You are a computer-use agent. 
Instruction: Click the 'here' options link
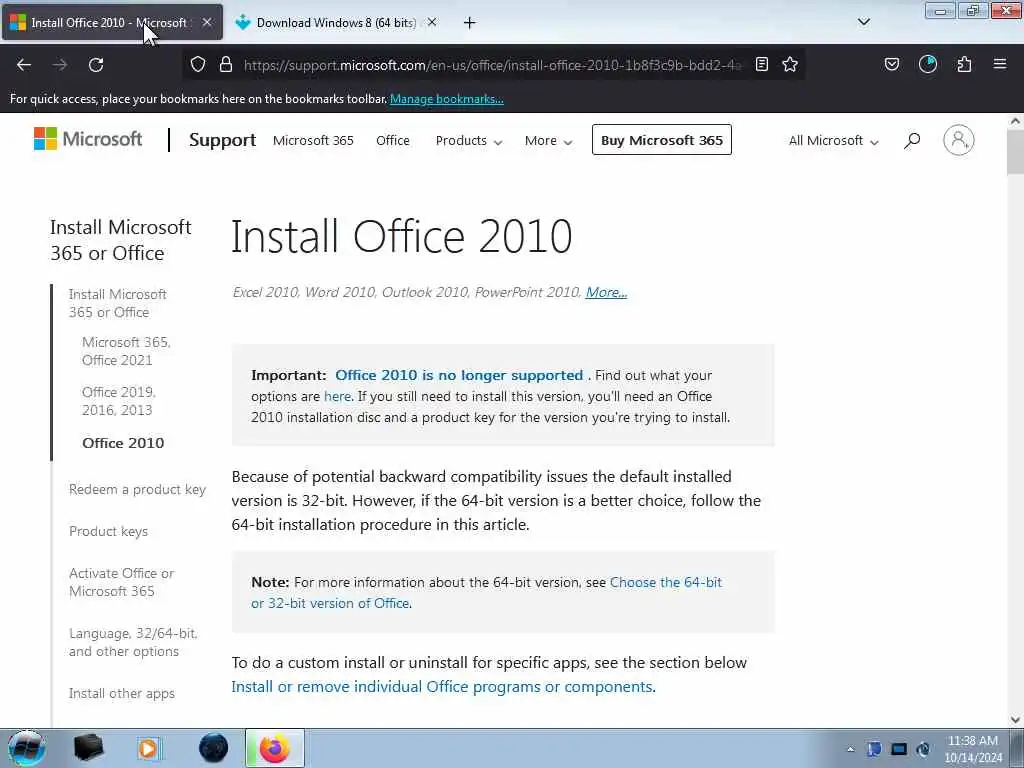click(x=338, y=396)
